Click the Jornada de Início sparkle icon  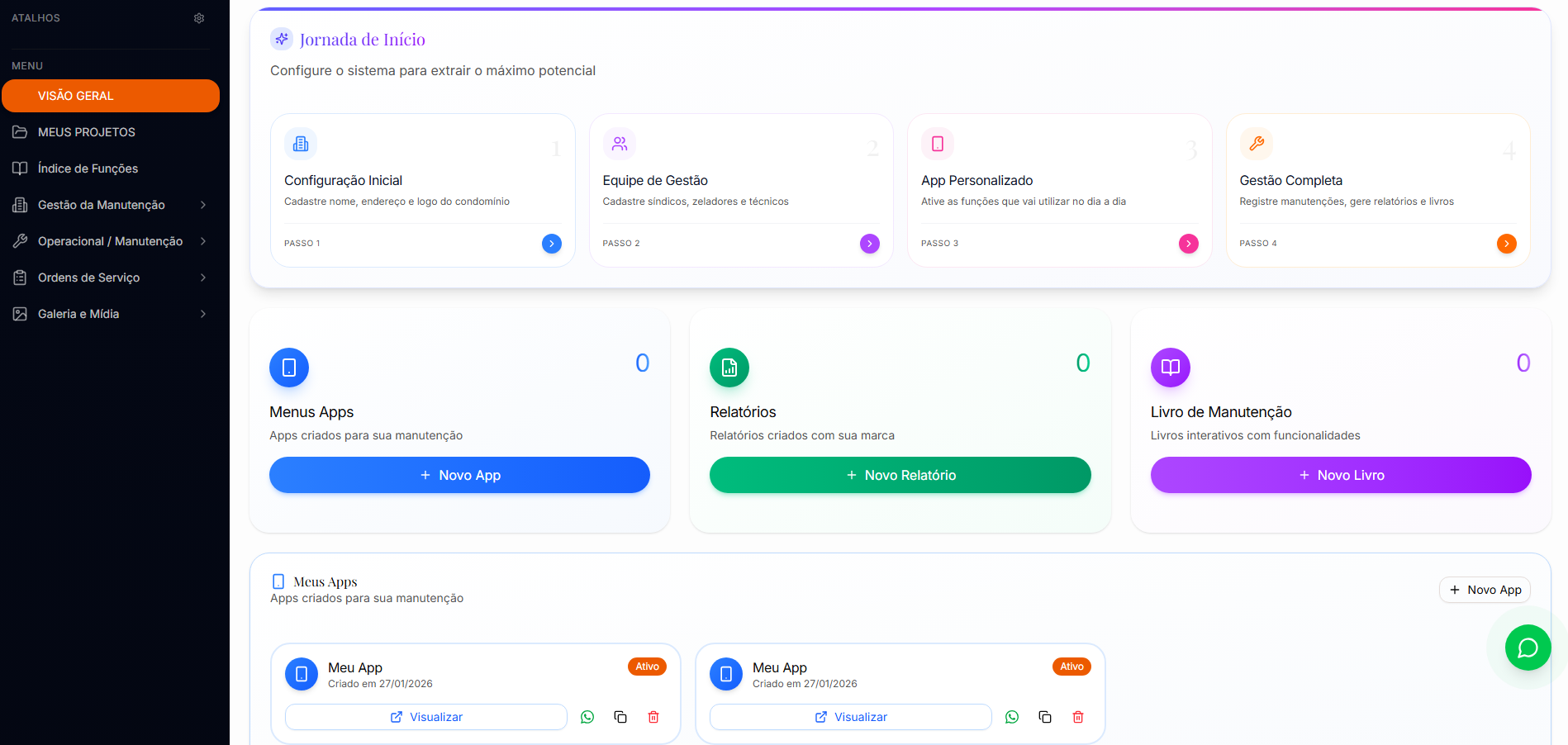coord(282,39)
